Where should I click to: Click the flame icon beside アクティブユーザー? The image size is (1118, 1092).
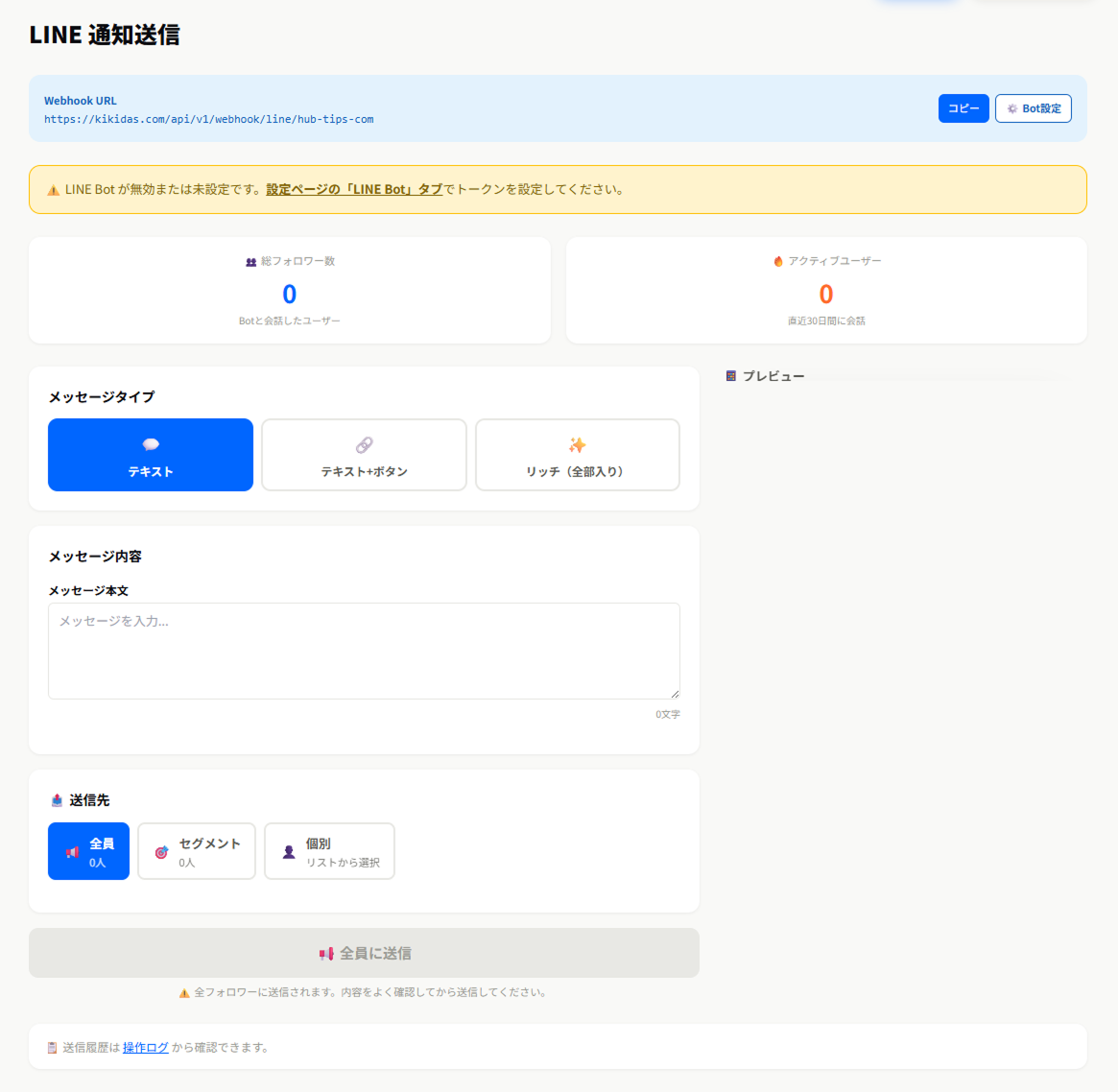778,262
